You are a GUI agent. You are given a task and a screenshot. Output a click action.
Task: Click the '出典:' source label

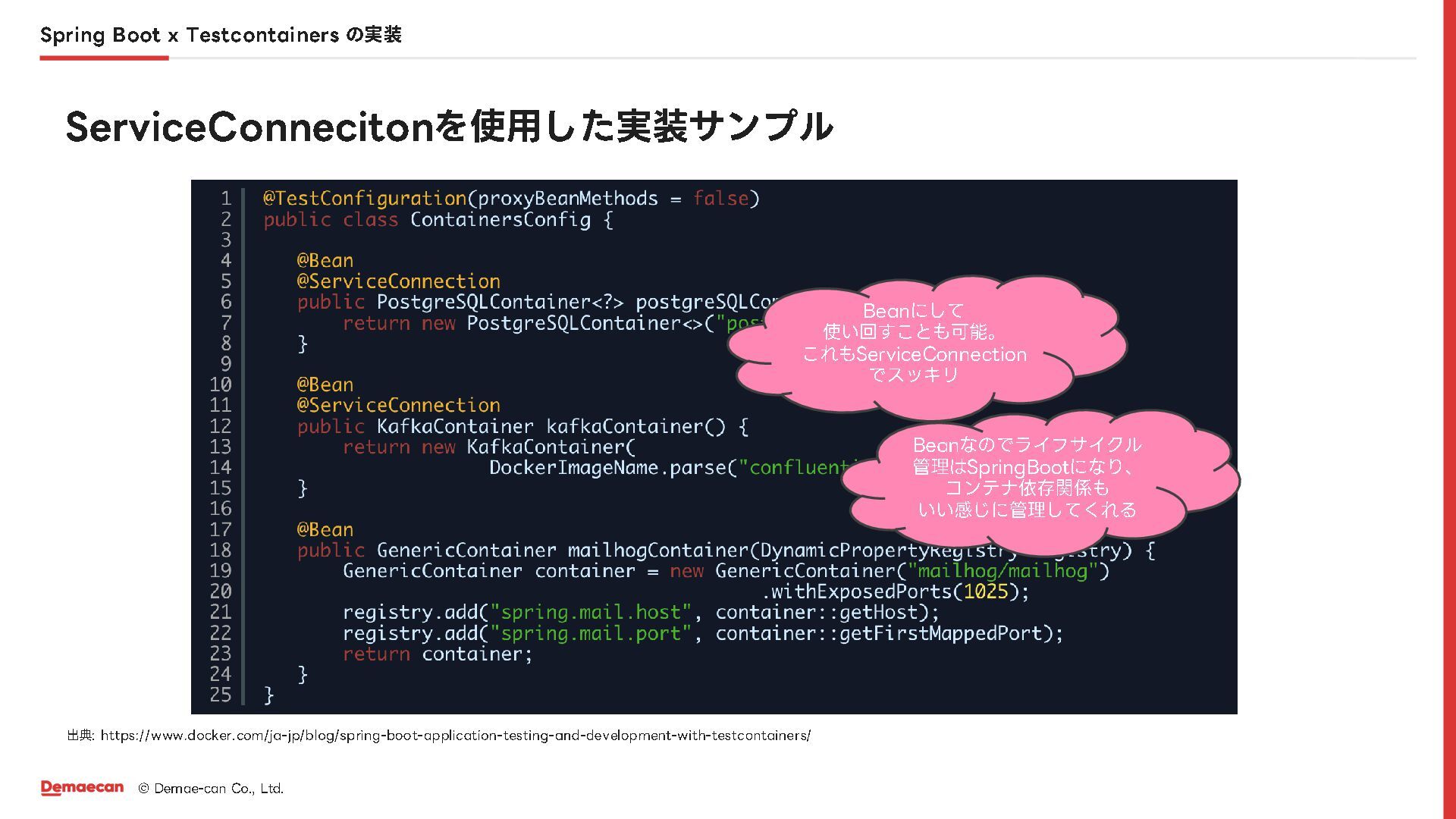pyautogui.click(x=80, y=736)
